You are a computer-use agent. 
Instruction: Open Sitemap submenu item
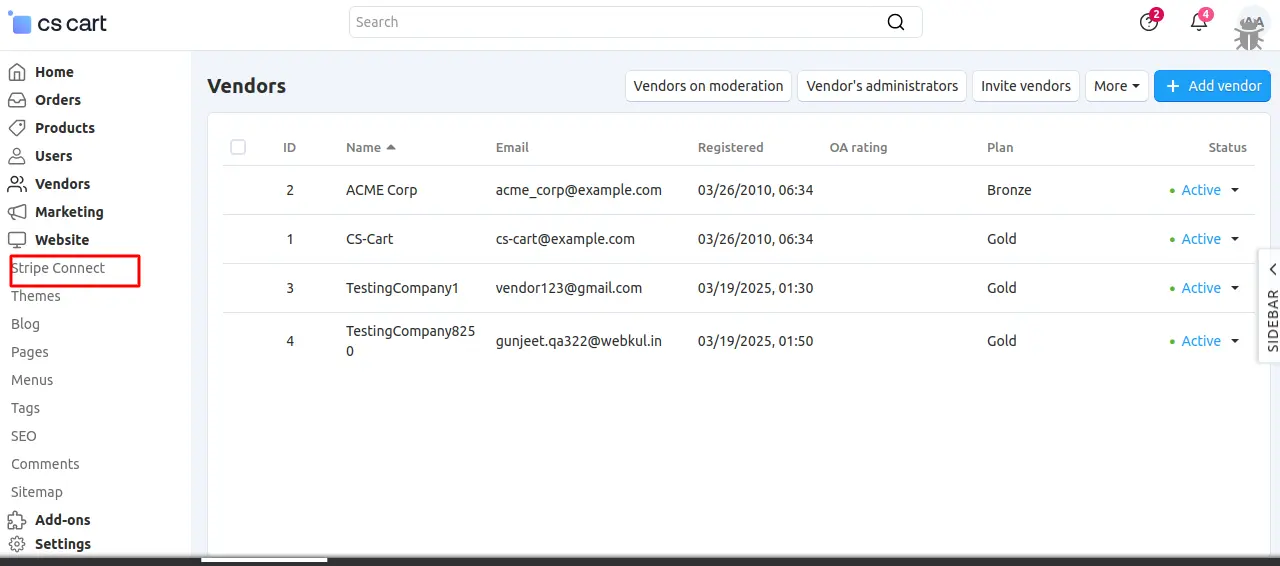click(37, 492)
